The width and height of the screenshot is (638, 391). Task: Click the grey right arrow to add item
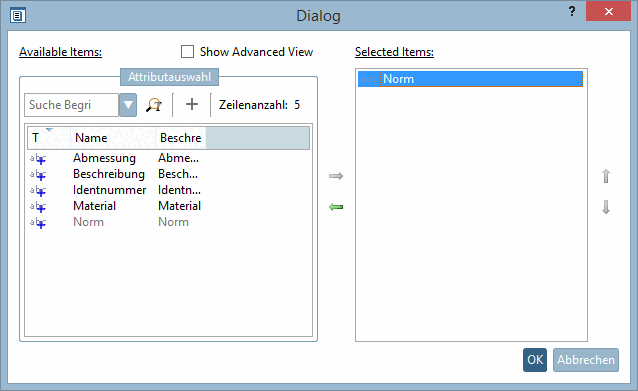click(x=336, y=176)
